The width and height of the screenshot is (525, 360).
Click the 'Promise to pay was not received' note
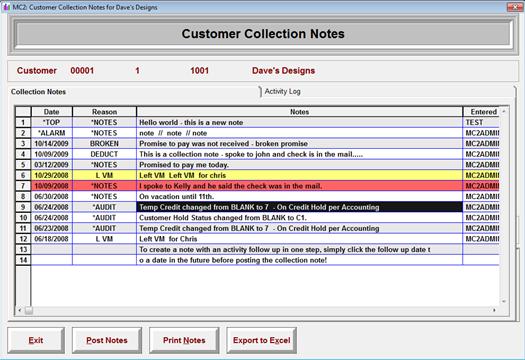299,144
